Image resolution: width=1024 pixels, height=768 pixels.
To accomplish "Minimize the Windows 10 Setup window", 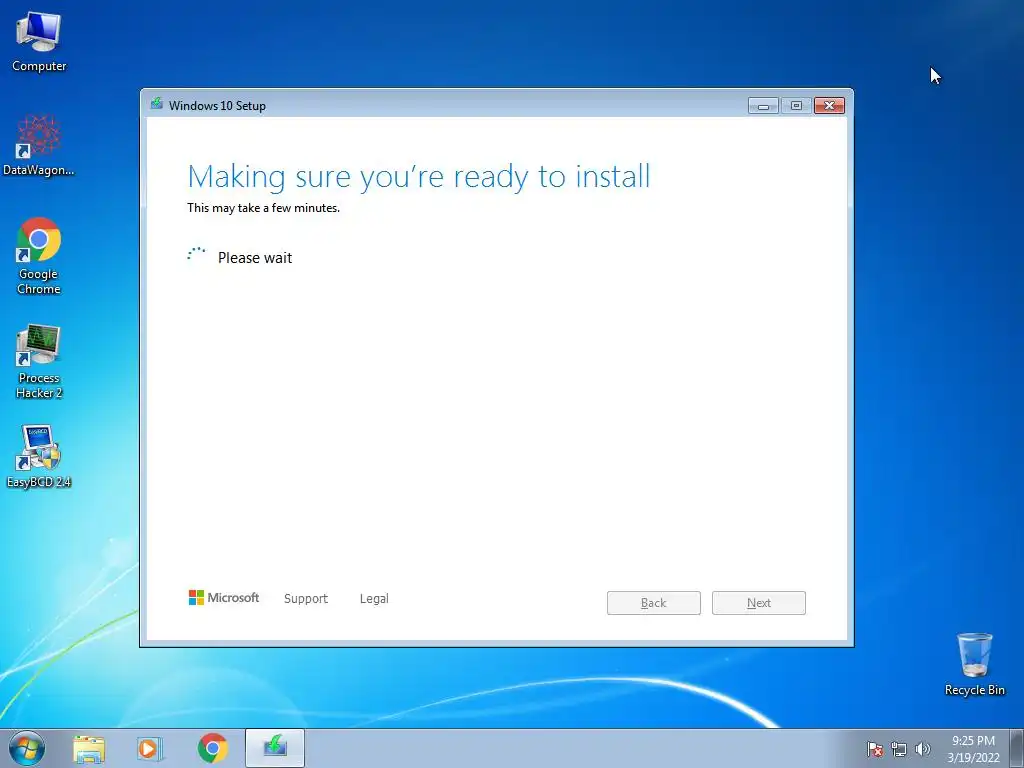I will 763,106.
